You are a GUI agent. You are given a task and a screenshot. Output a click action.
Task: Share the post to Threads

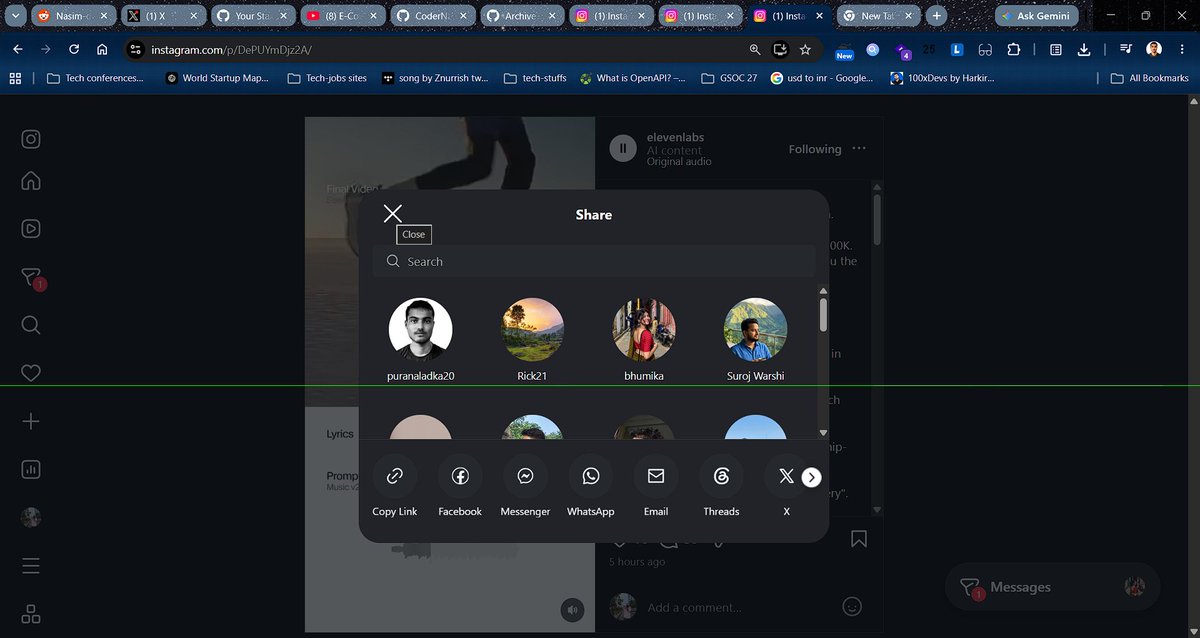coord(721,487)
